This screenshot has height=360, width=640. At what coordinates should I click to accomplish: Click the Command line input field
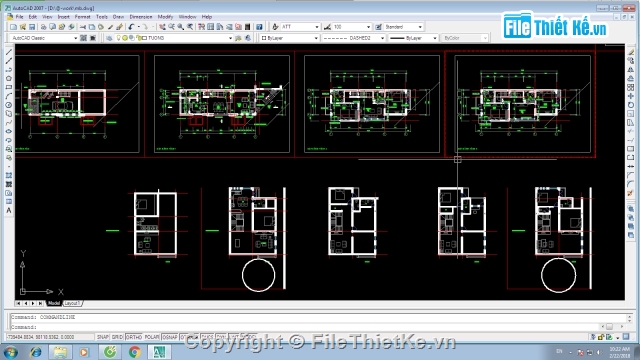click(318, 327)
